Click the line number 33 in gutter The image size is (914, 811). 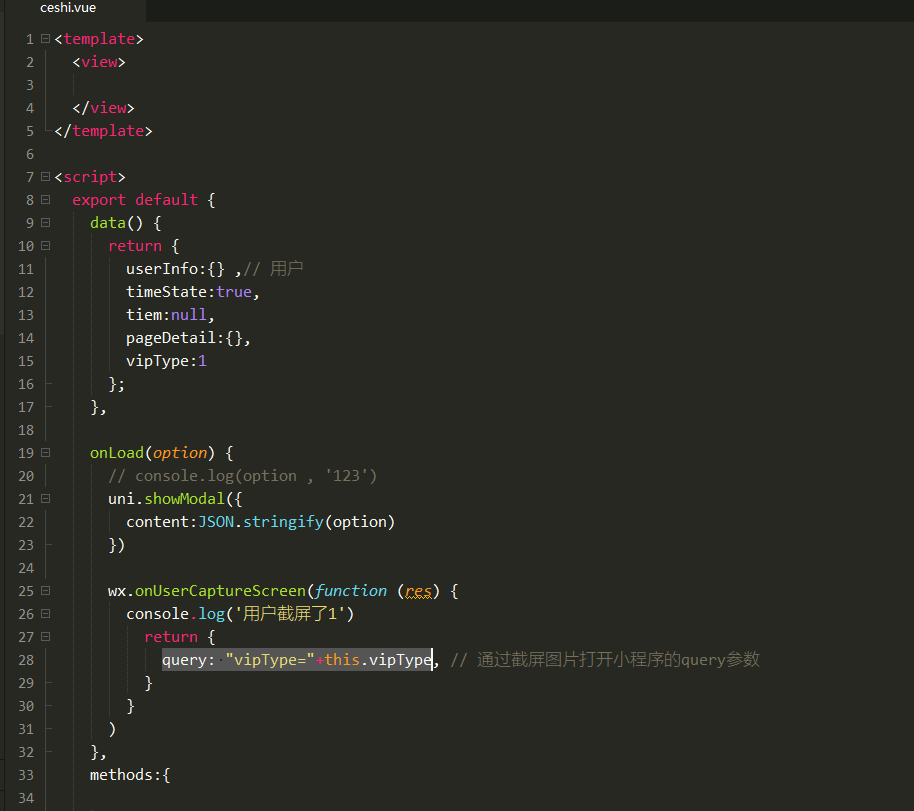(x=26, y=775)
